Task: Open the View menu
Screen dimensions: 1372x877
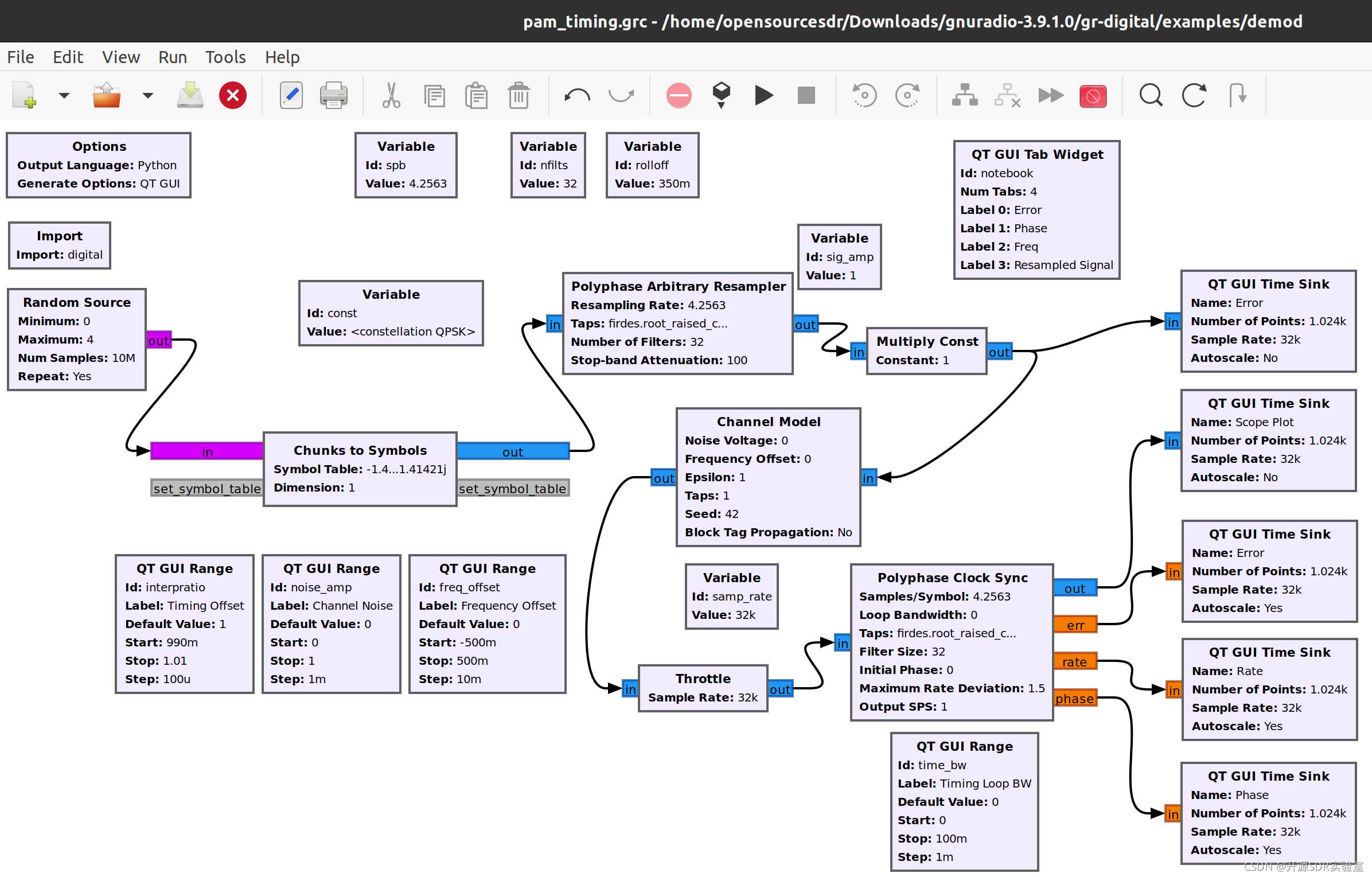Action: click(x=120, y=57)
